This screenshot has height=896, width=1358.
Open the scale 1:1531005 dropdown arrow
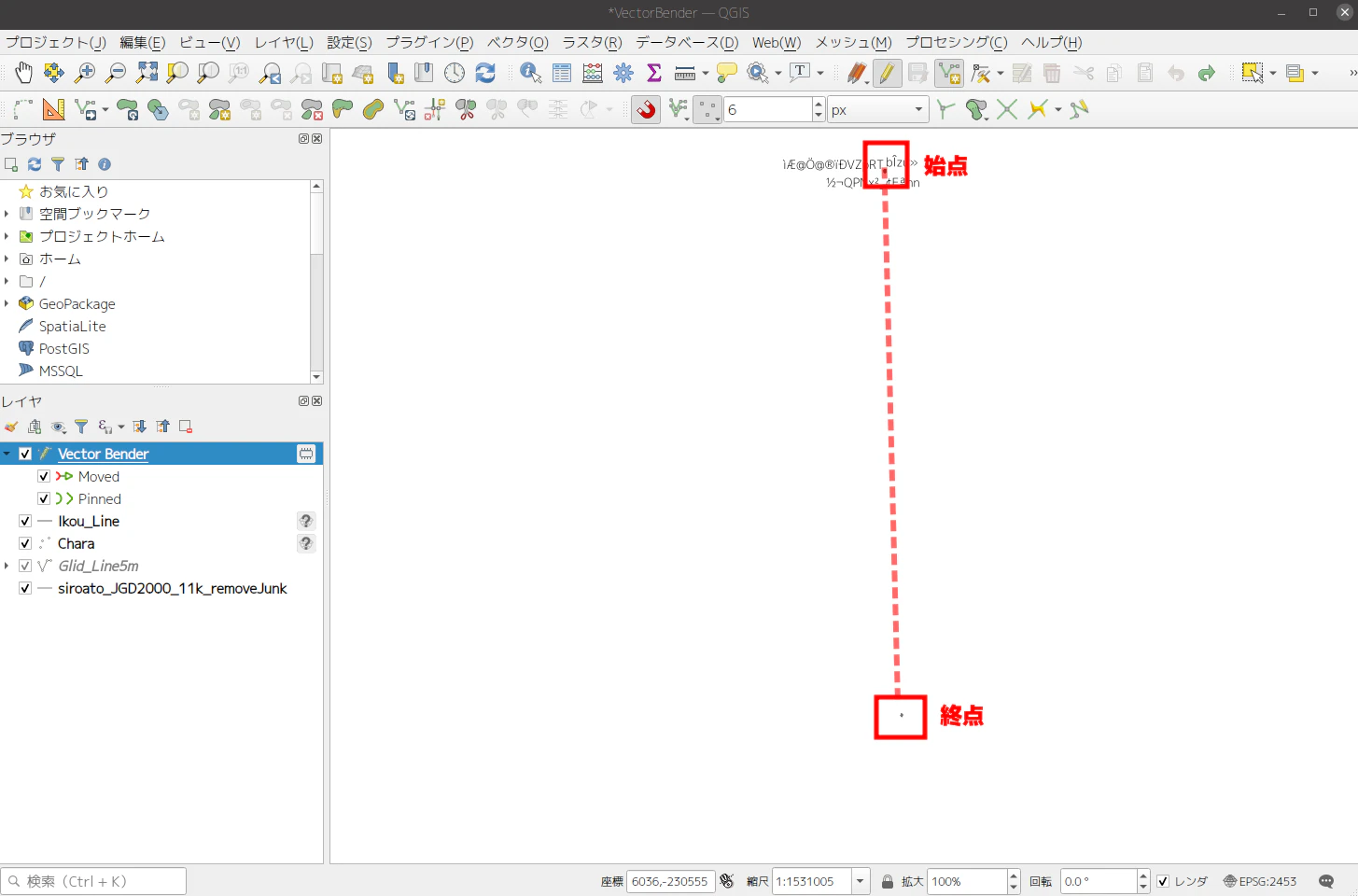click(860, 881)
